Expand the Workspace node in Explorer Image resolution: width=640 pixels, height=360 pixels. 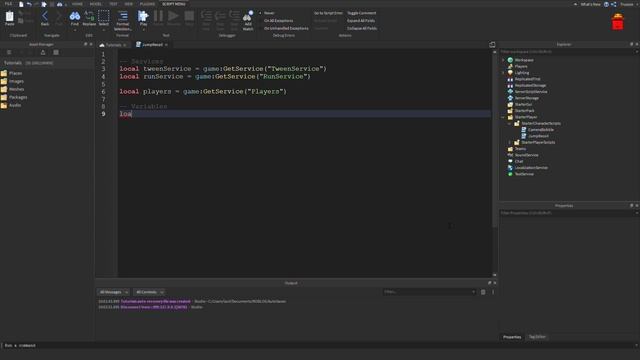pos(503,60)
